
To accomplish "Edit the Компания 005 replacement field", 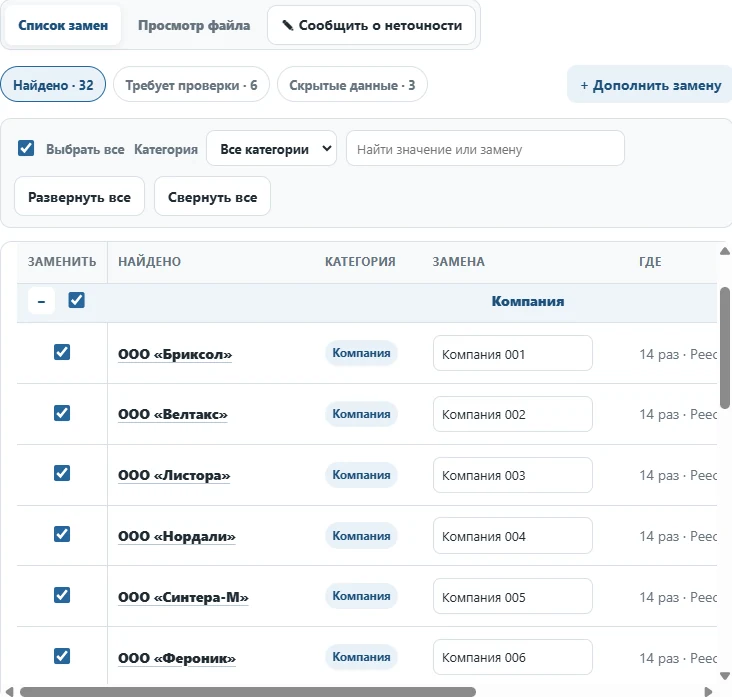I will 513,596.
